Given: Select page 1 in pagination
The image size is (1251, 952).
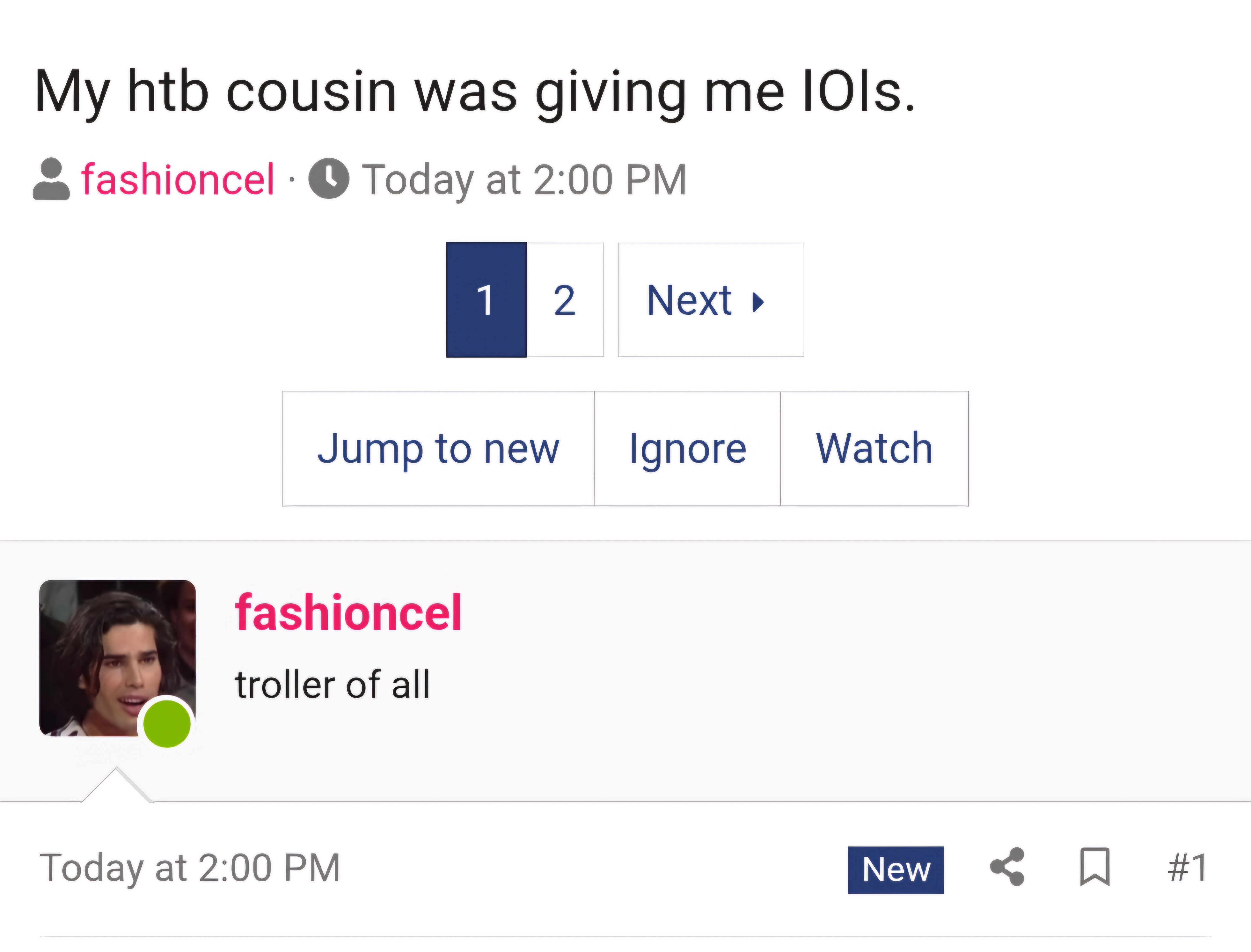Looking at the screenshot, I should 486,300.
